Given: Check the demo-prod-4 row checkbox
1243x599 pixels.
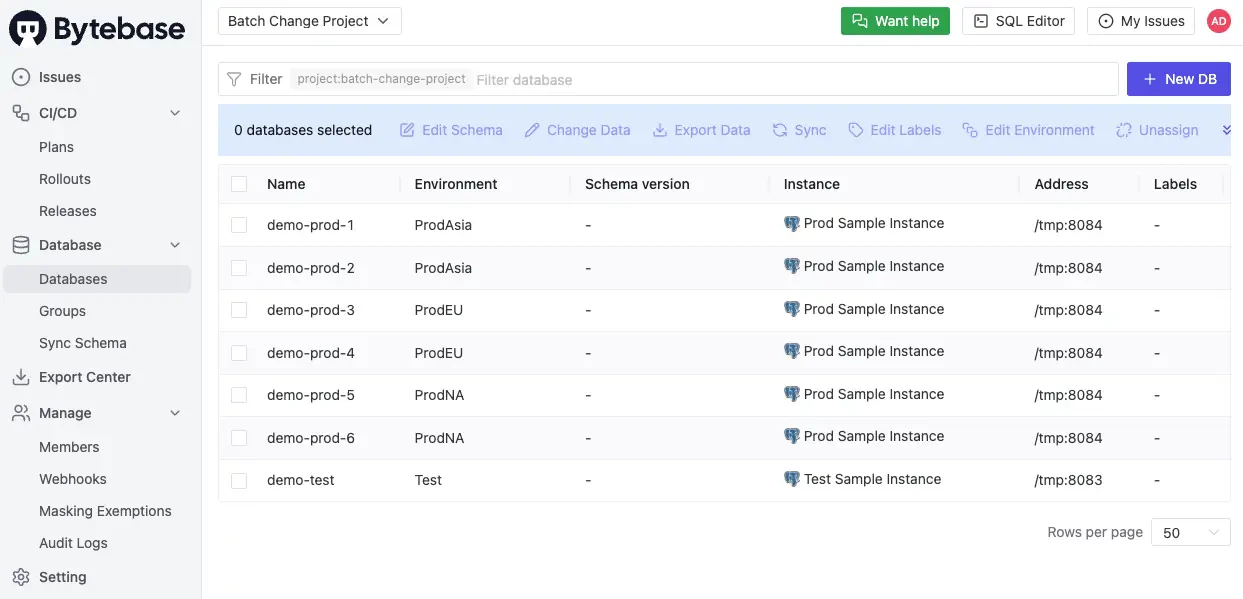Looking at the screenshot, I should pos(239,353).
